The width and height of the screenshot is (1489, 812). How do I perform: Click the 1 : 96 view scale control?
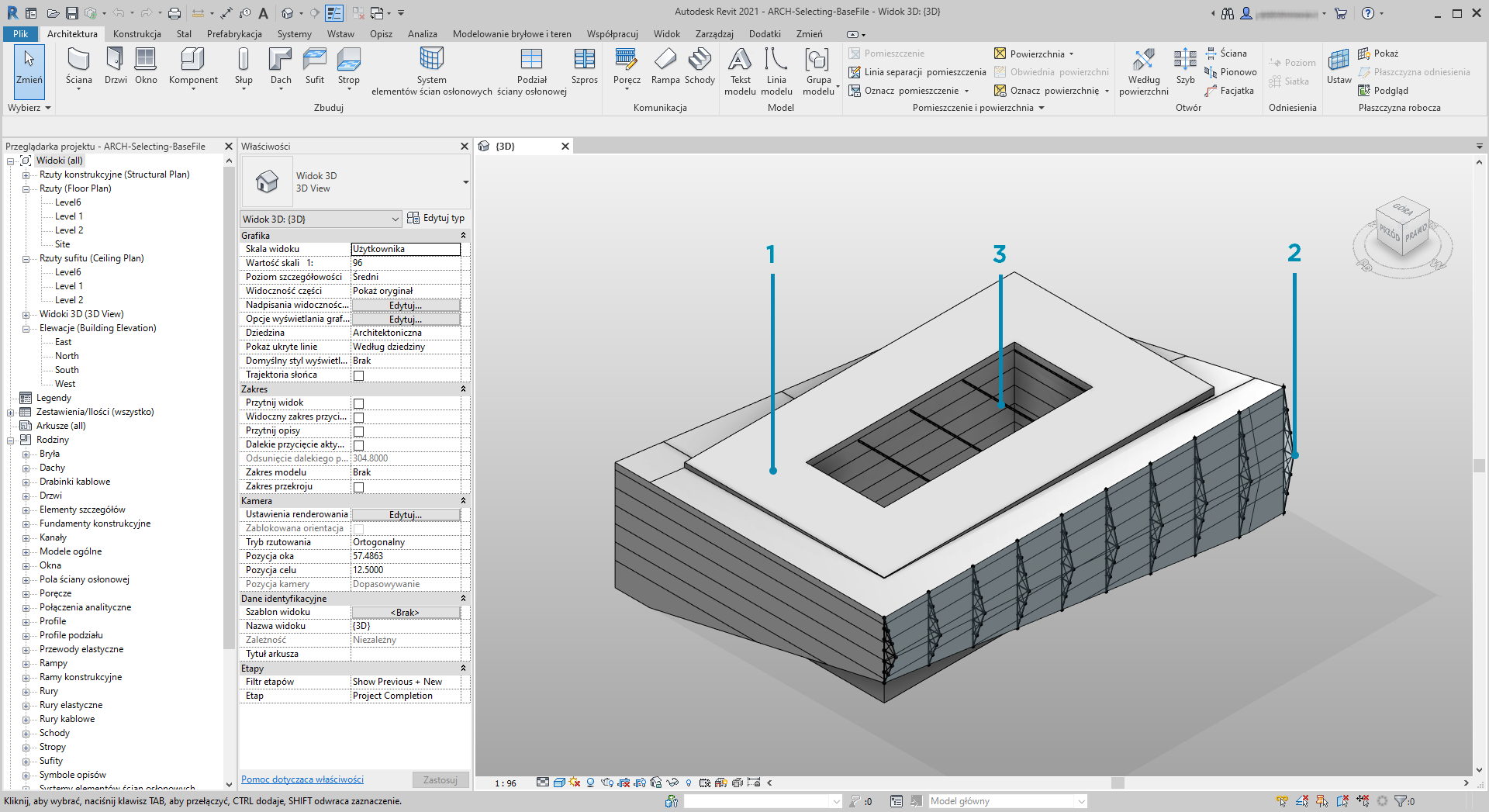click(506, 783)
